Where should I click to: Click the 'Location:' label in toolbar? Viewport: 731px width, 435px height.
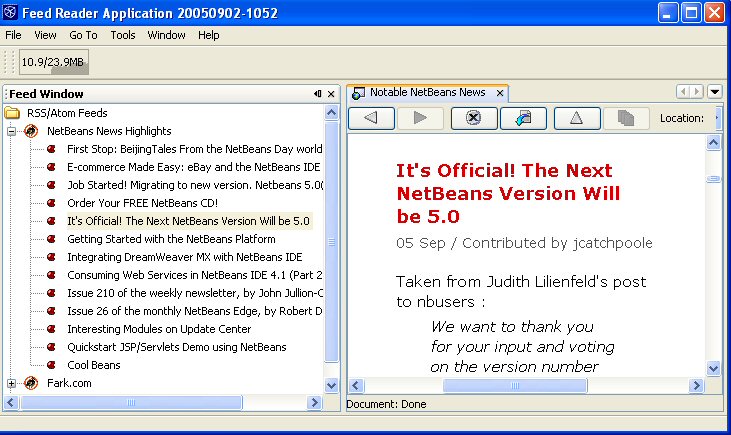click(682, 118)
